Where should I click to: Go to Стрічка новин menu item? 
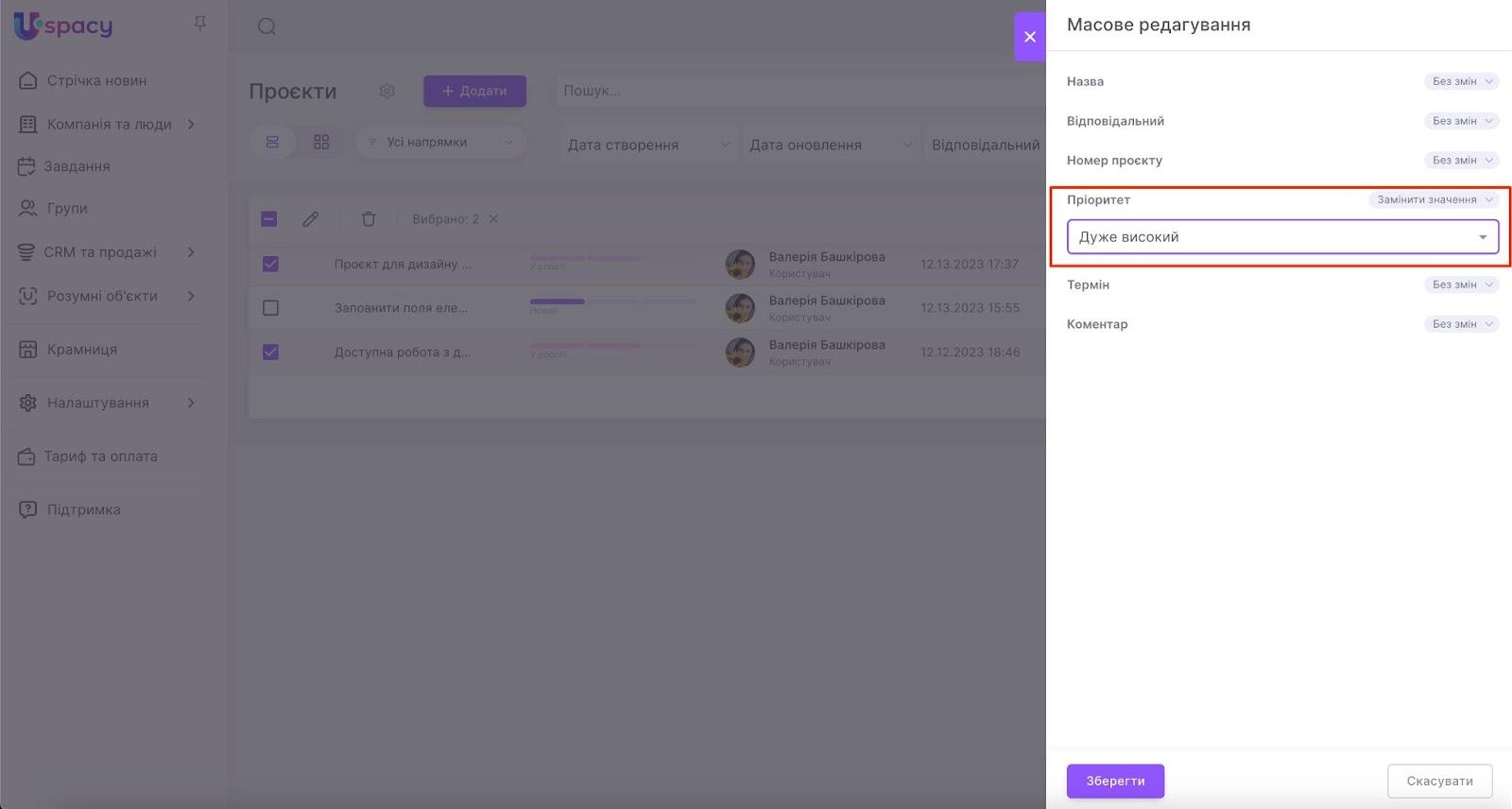point(97,80)
